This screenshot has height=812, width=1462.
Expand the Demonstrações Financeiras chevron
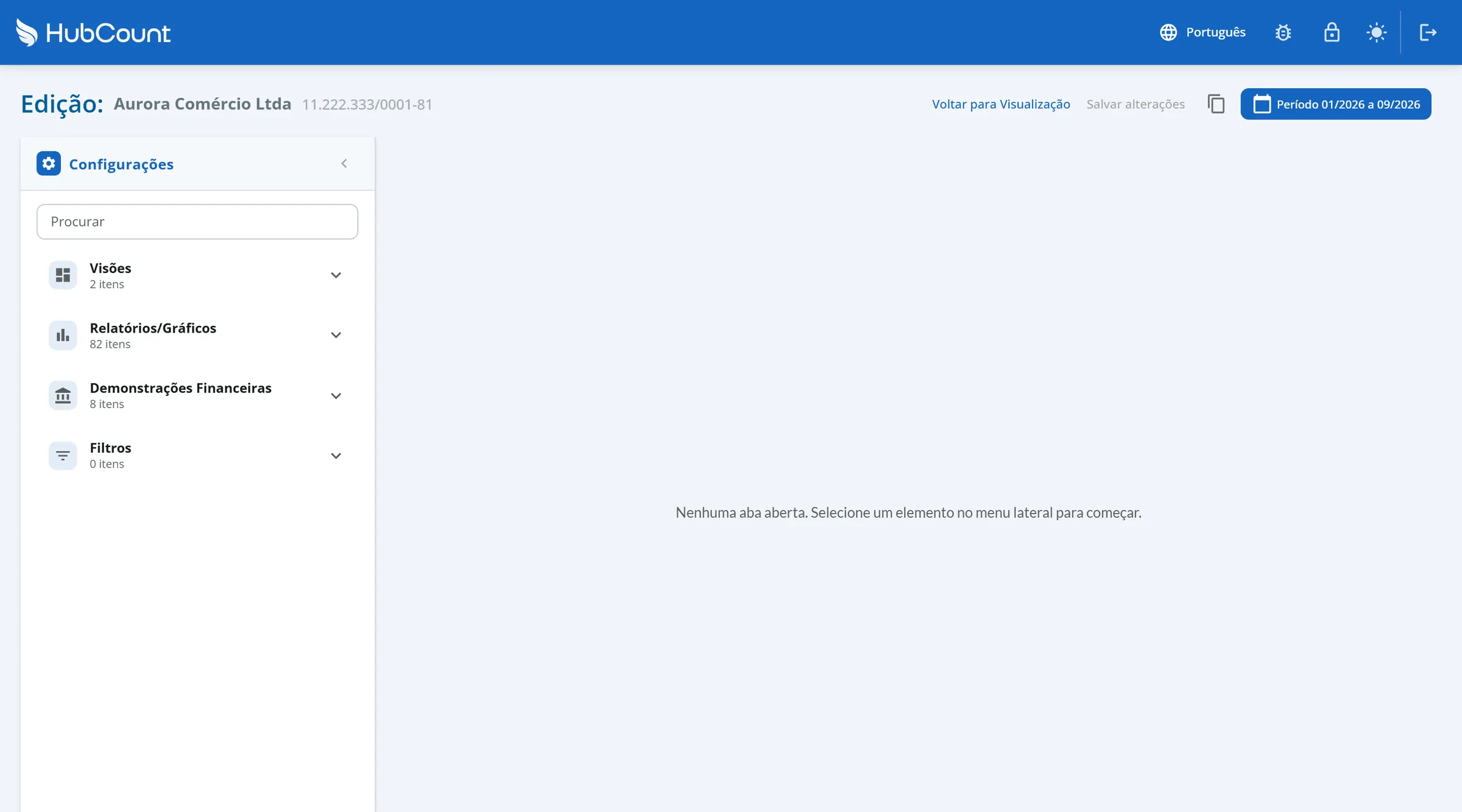pos(336,395)
